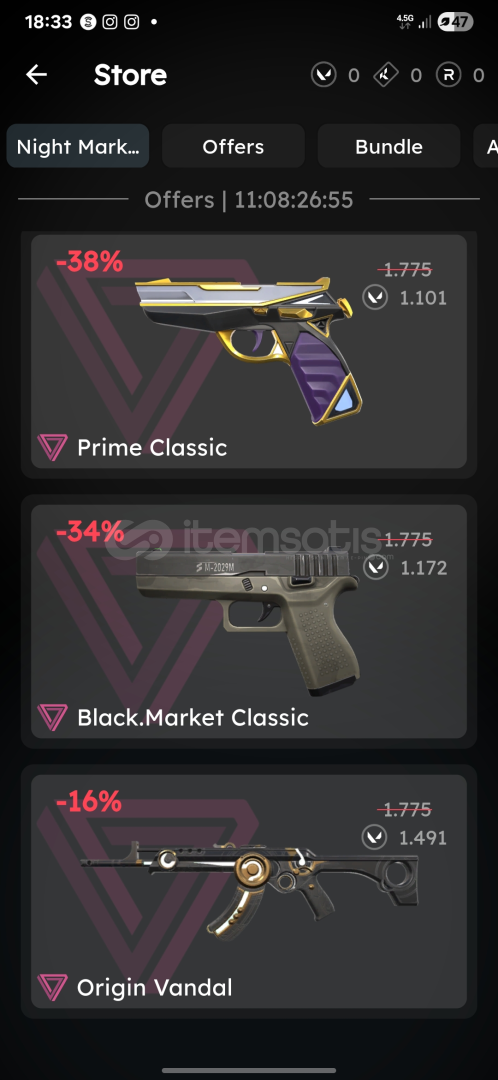Open the partially hidden tab after Bundle
Screen dimensions: 498x1080
tap(486, 146)
